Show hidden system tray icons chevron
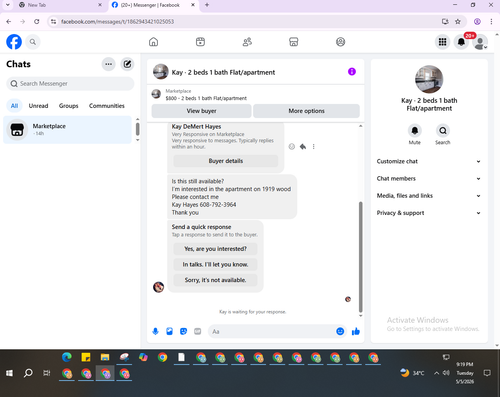Viewport: 500px width, 397px height. (x=436, y=373)
